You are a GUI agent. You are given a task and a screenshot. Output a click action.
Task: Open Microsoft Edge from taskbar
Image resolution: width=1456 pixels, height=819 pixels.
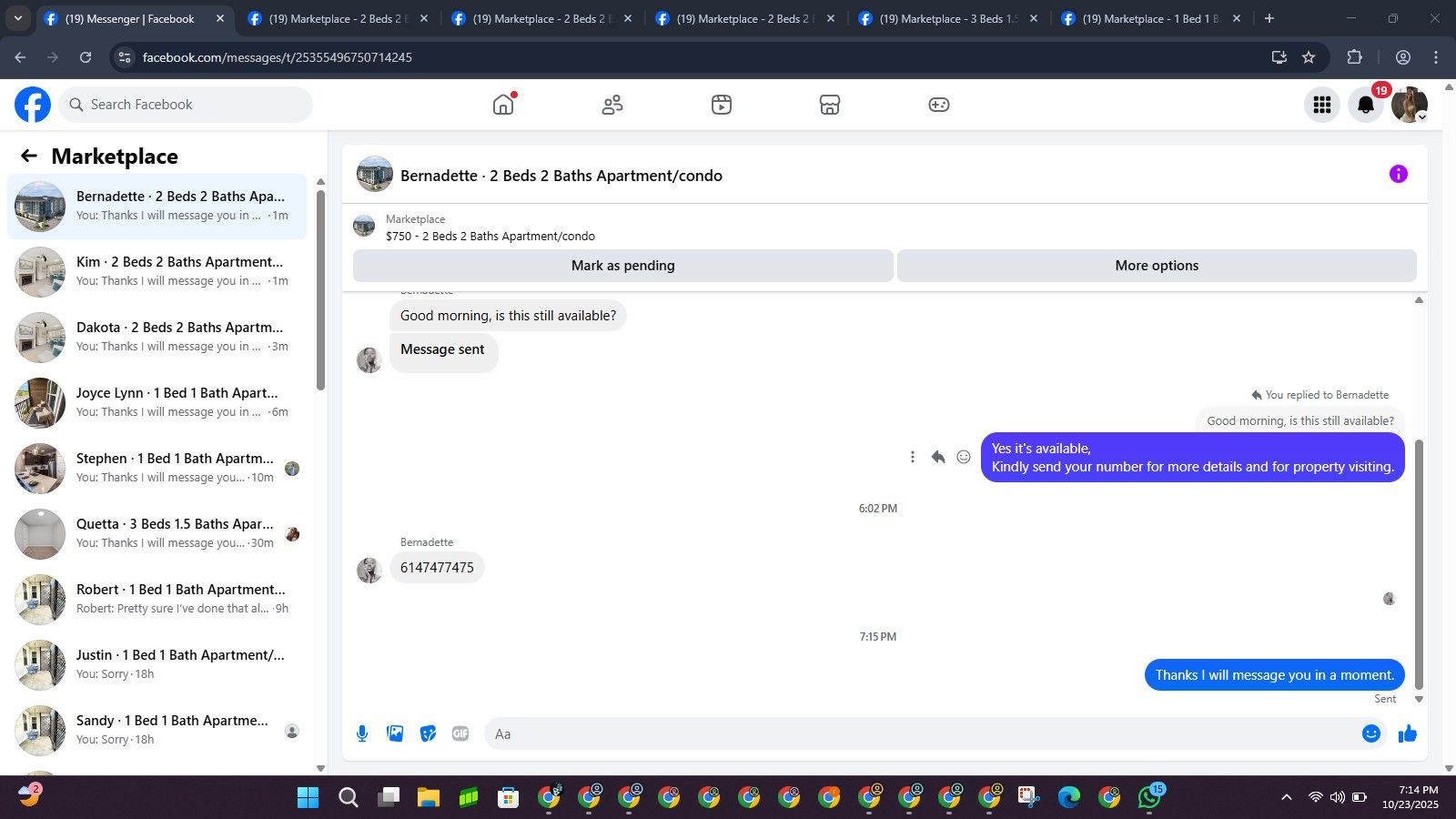[x=1069, y=798]
